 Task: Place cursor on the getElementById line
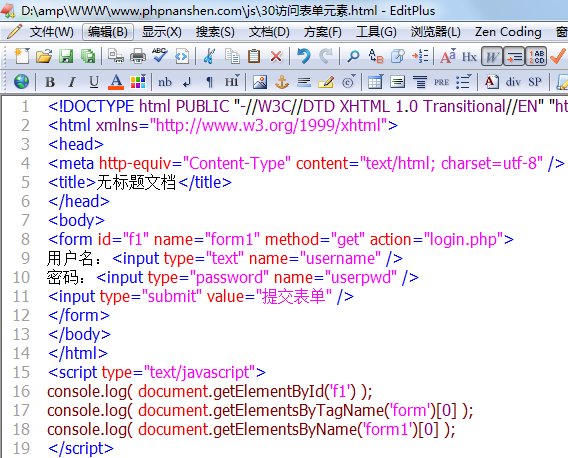click(210, 392)
